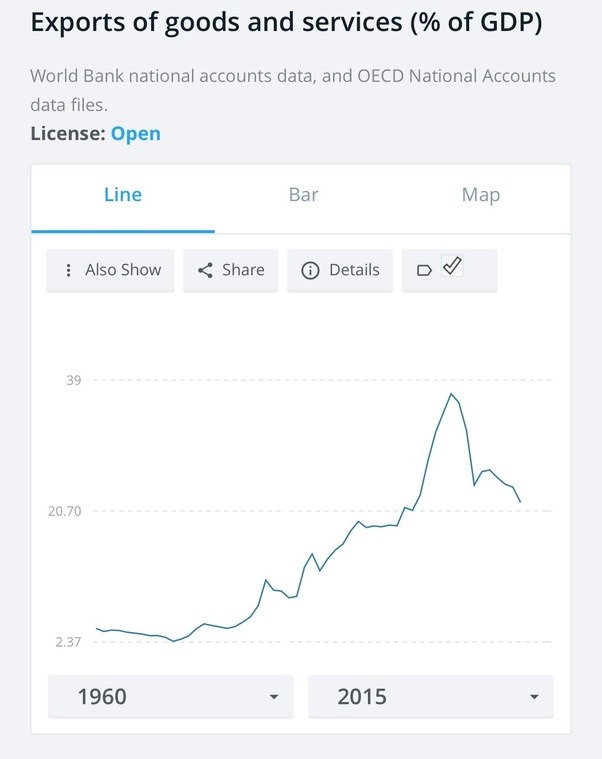Open the Details button

point(340,270)
